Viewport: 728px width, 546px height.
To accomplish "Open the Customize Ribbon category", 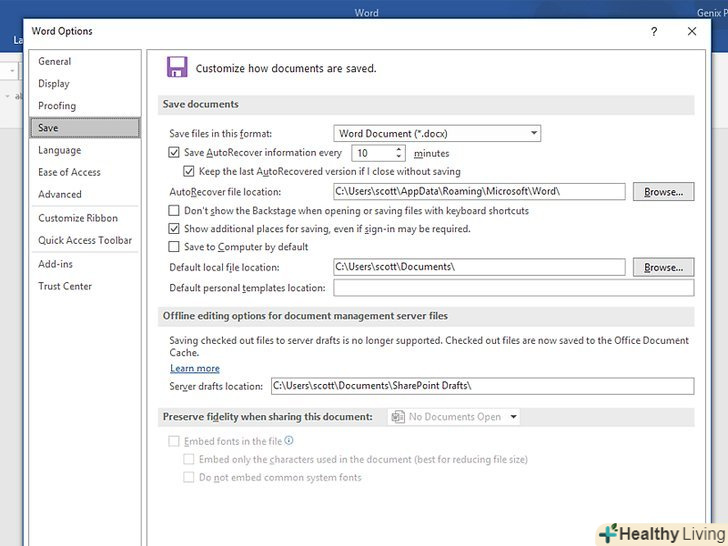I will (78, 218).
